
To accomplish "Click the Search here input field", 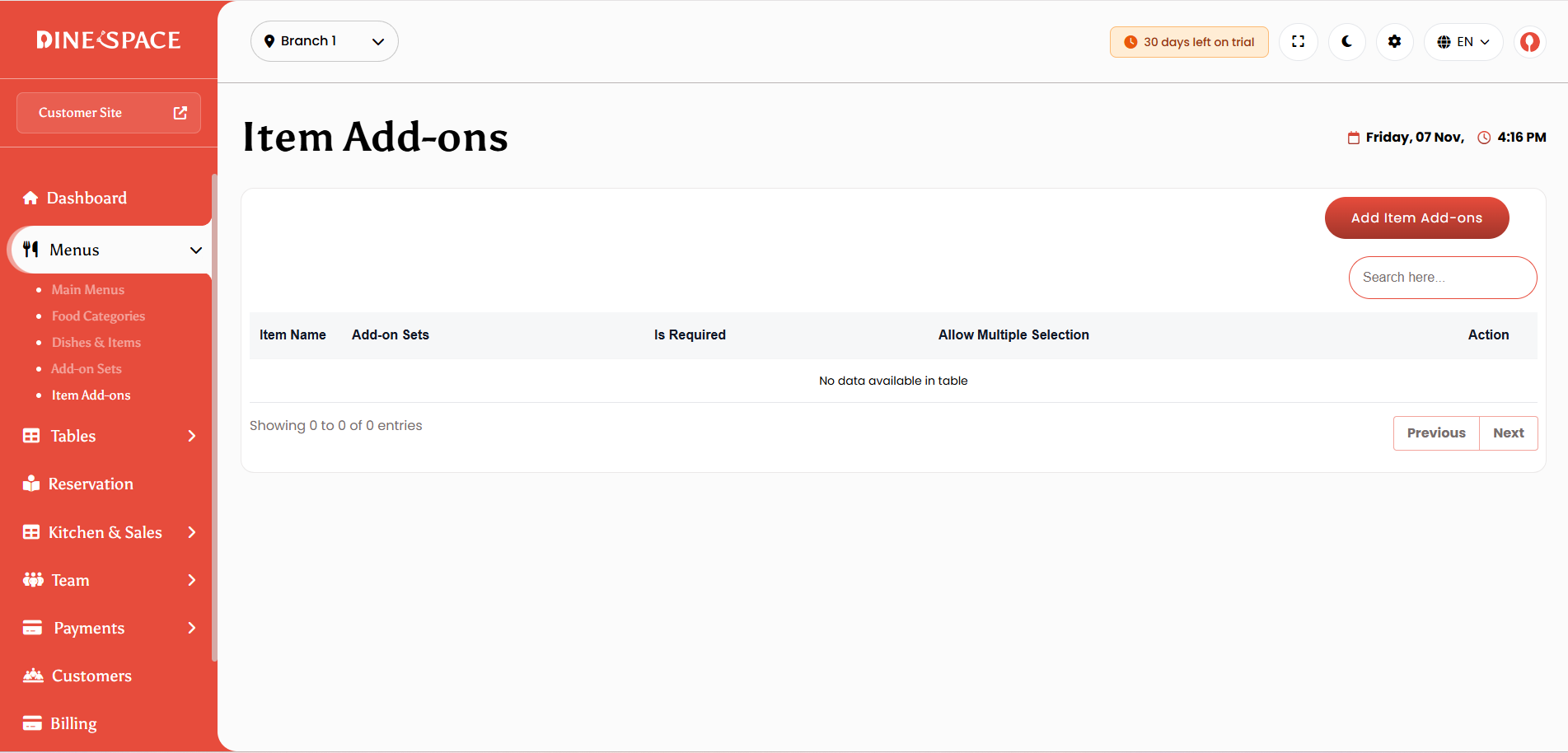I will 1443,278.
